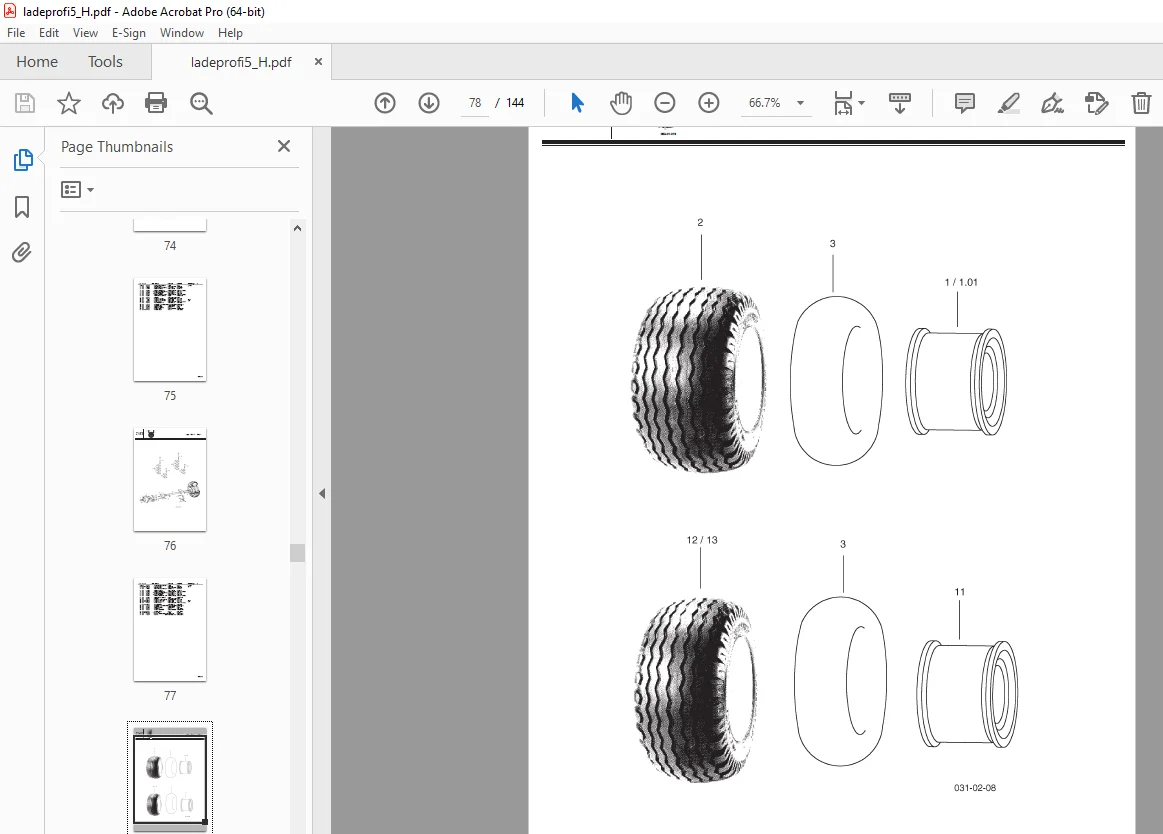
Task: Switch to the Tools tab
Action: click(105, 62)
